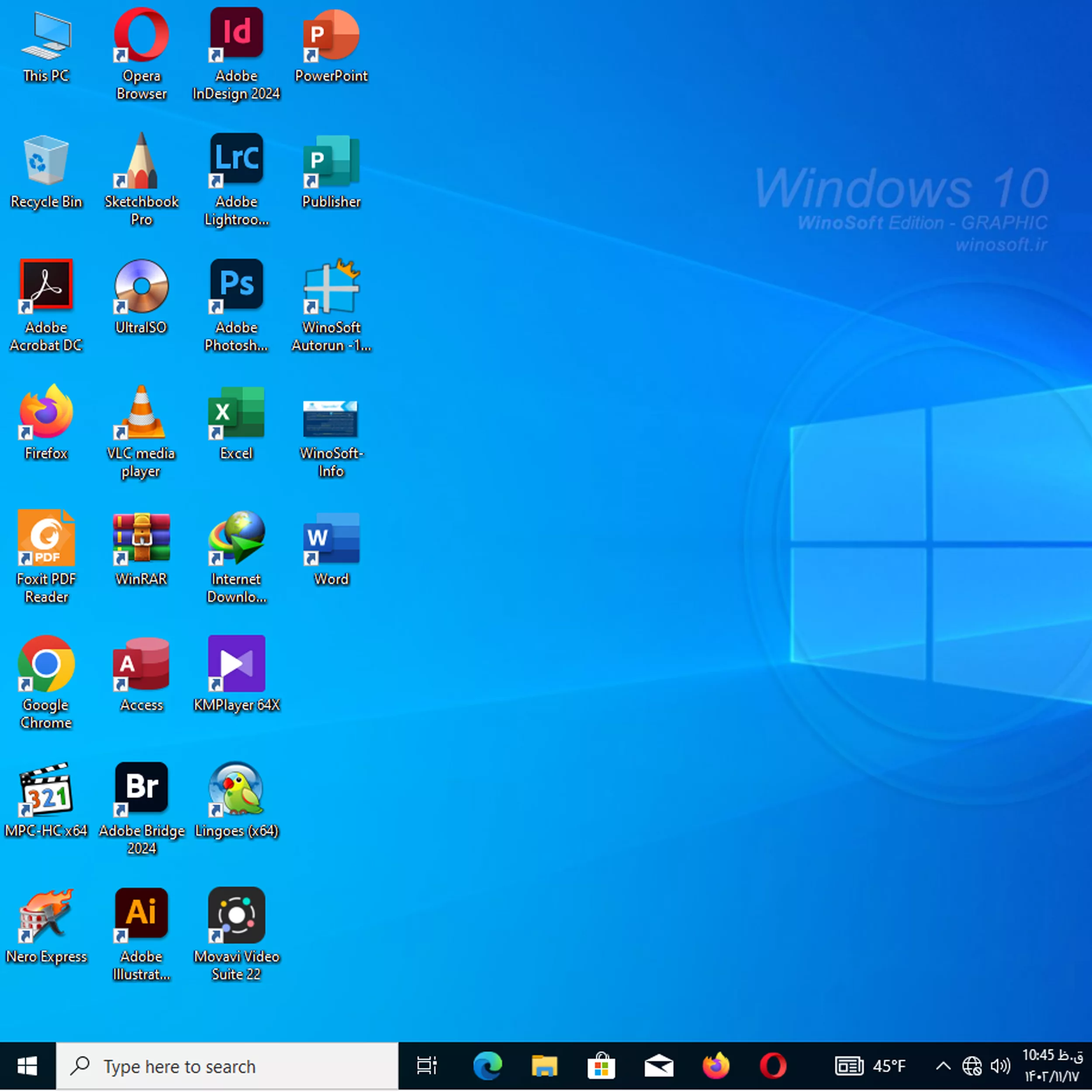Launch Microsoft Edge from the taskbar
Image resolution: width=1092 pixels, height=1092 pixels.
pyautogui.click(x=487, y=1066)
